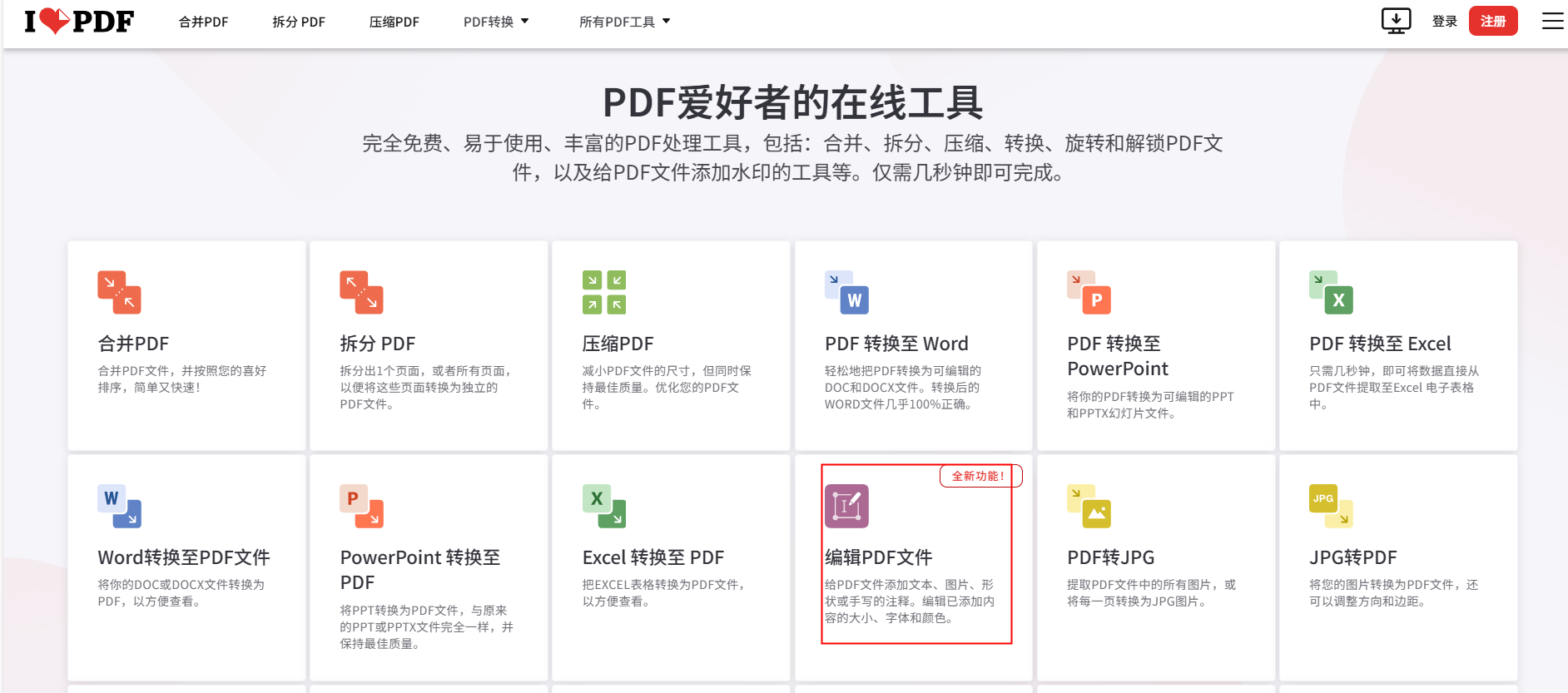Open the PDF 转换至 Excel card title
Image resolution: width=1568 pixels, height=693 pixels.
[1380, 344]
